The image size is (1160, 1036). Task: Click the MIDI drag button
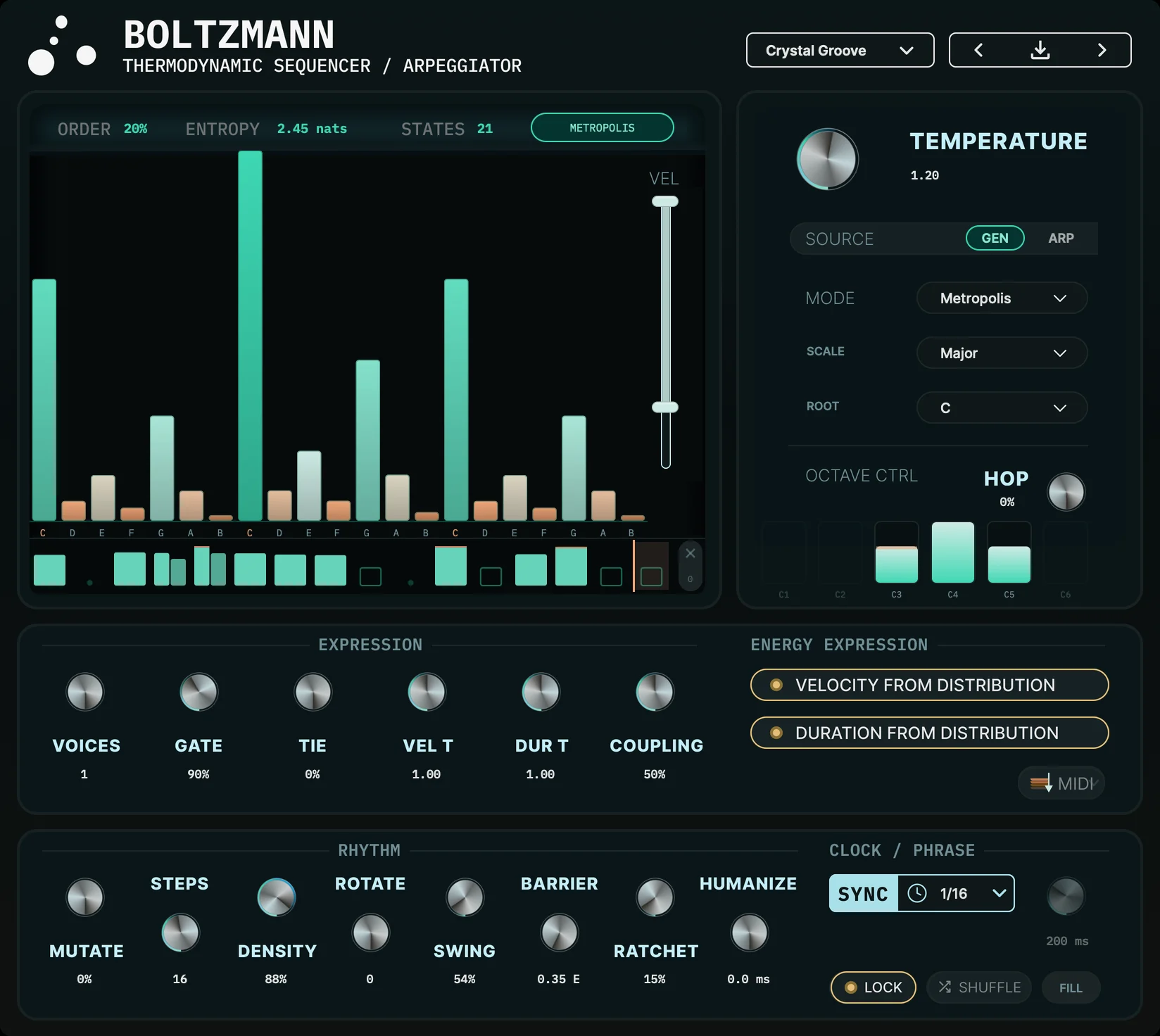[x=1061, y=783]
